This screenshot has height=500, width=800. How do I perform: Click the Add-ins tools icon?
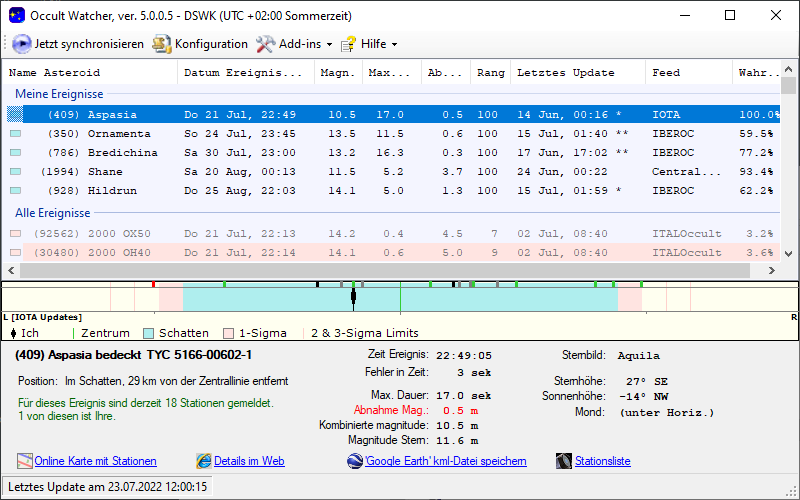click(x=265, y=44)
